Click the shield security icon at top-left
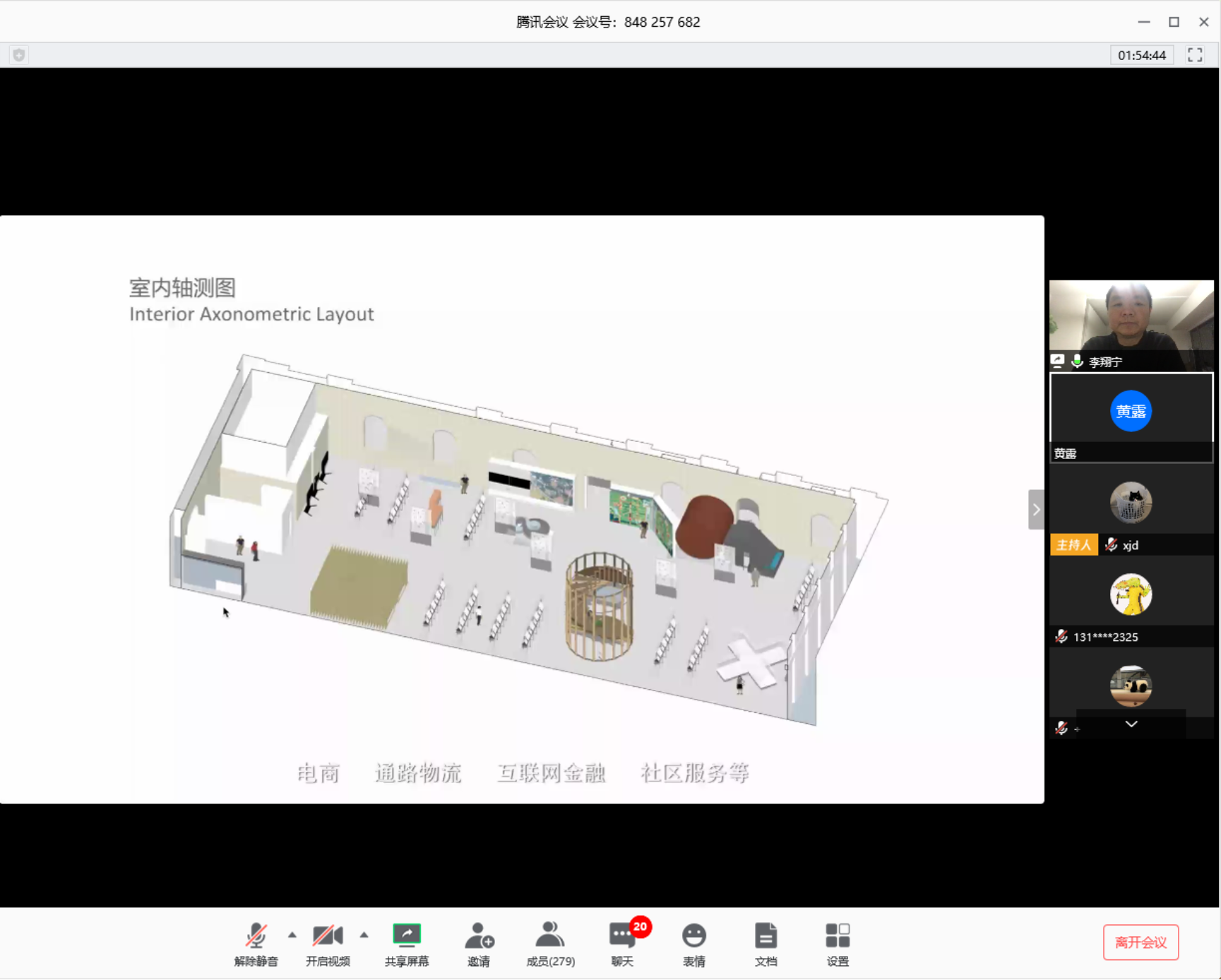Viewport: 1221px width, 980px height. (19, 55)
